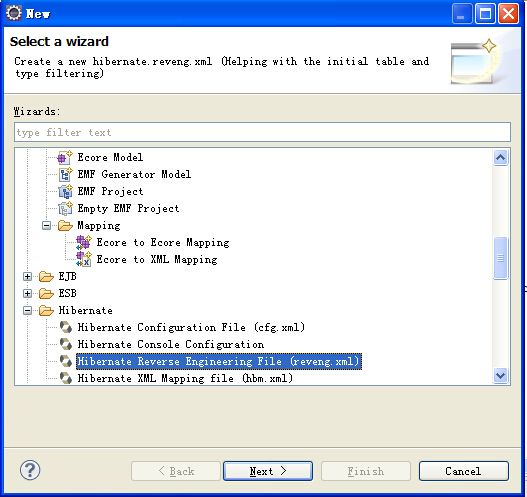
Task: Click the Eclipse gear icon in title bar
Action: tap(14, 13)
